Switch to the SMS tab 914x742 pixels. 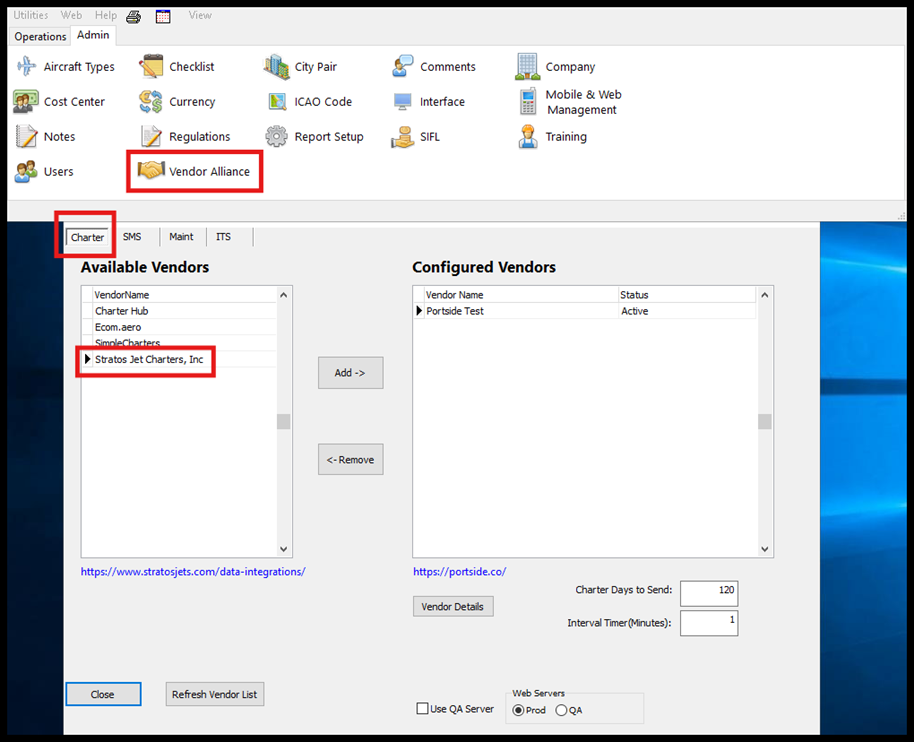coord(132,237)
